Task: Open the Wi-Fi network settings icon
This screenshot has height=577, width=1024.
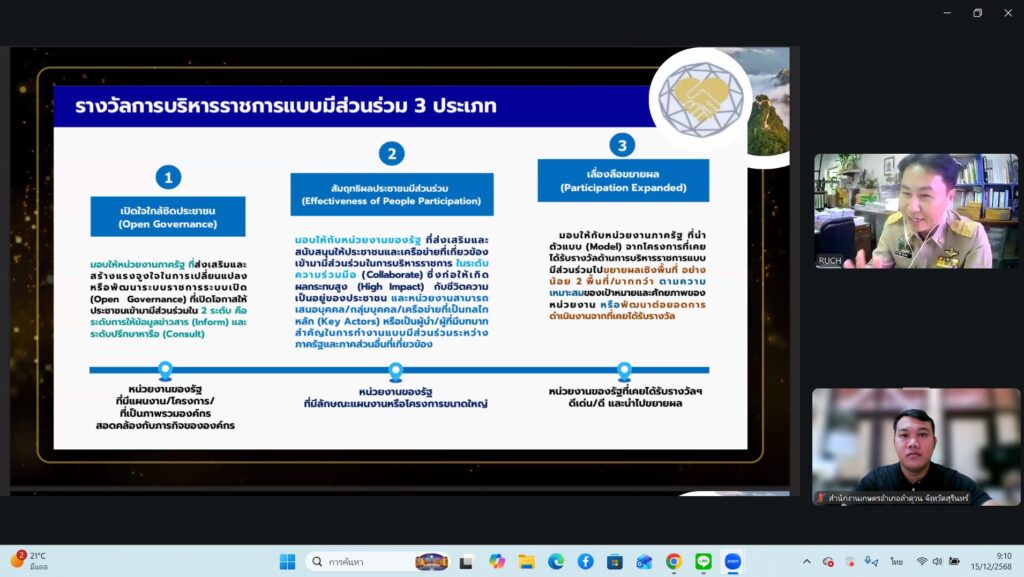Action: coord(921,561)
